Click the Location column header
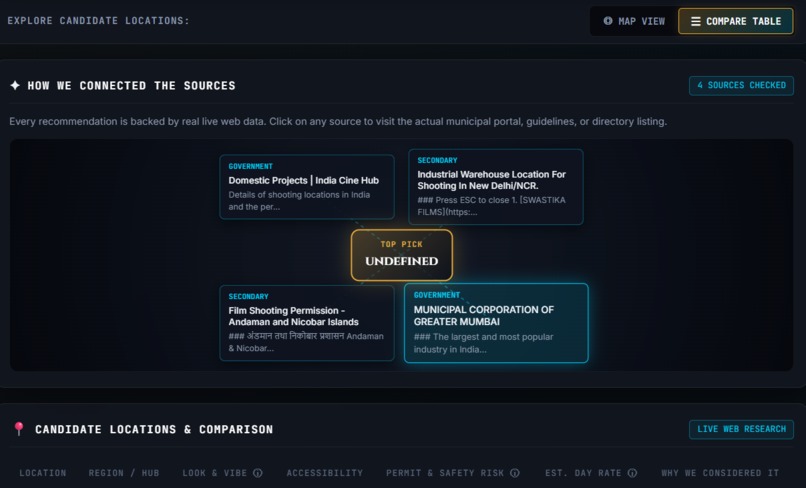The image size is (806, 488). tap(43, 473)
